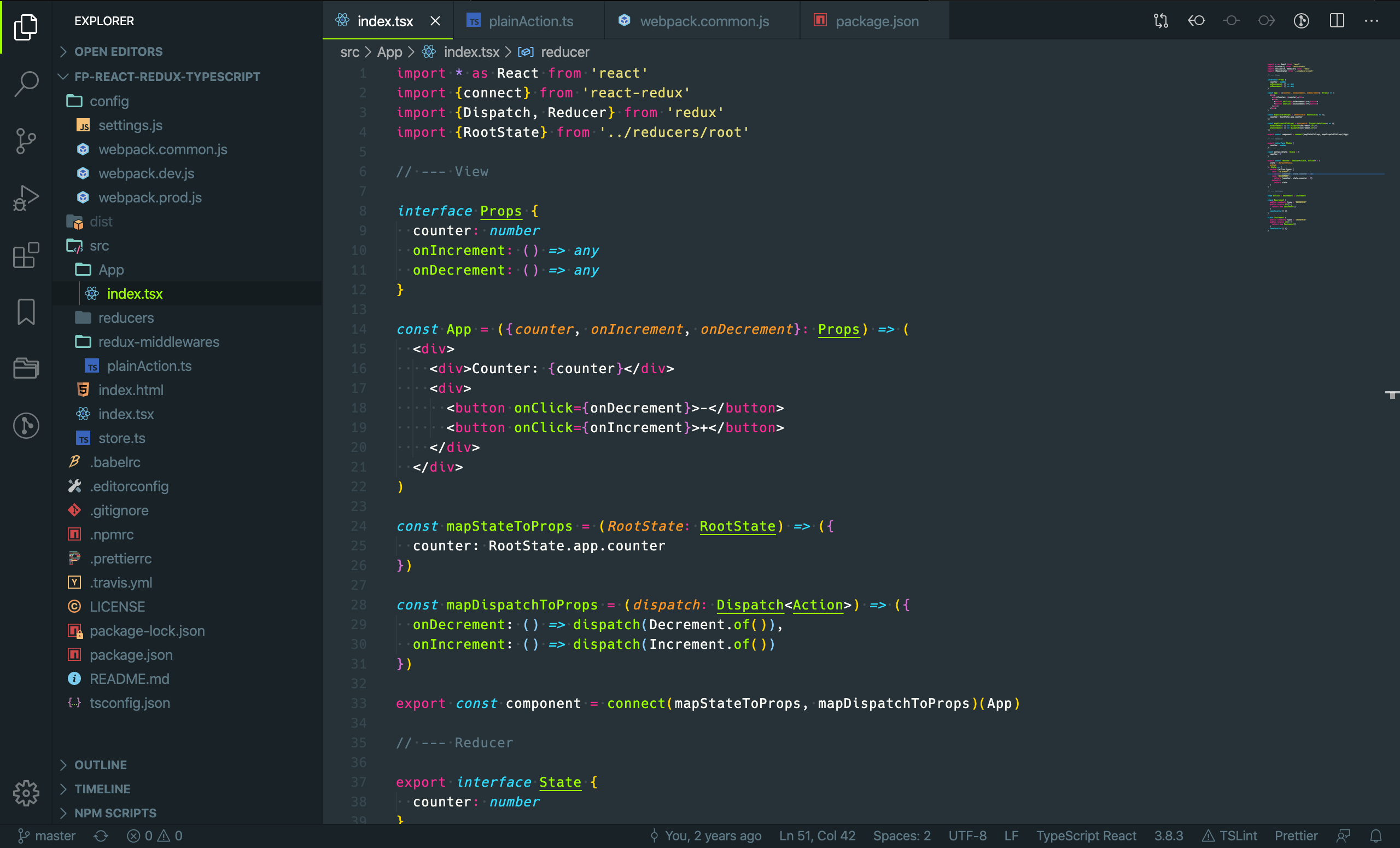
Task: Click the more actions ellipsis in editor toolbar
Action: 1373,20
